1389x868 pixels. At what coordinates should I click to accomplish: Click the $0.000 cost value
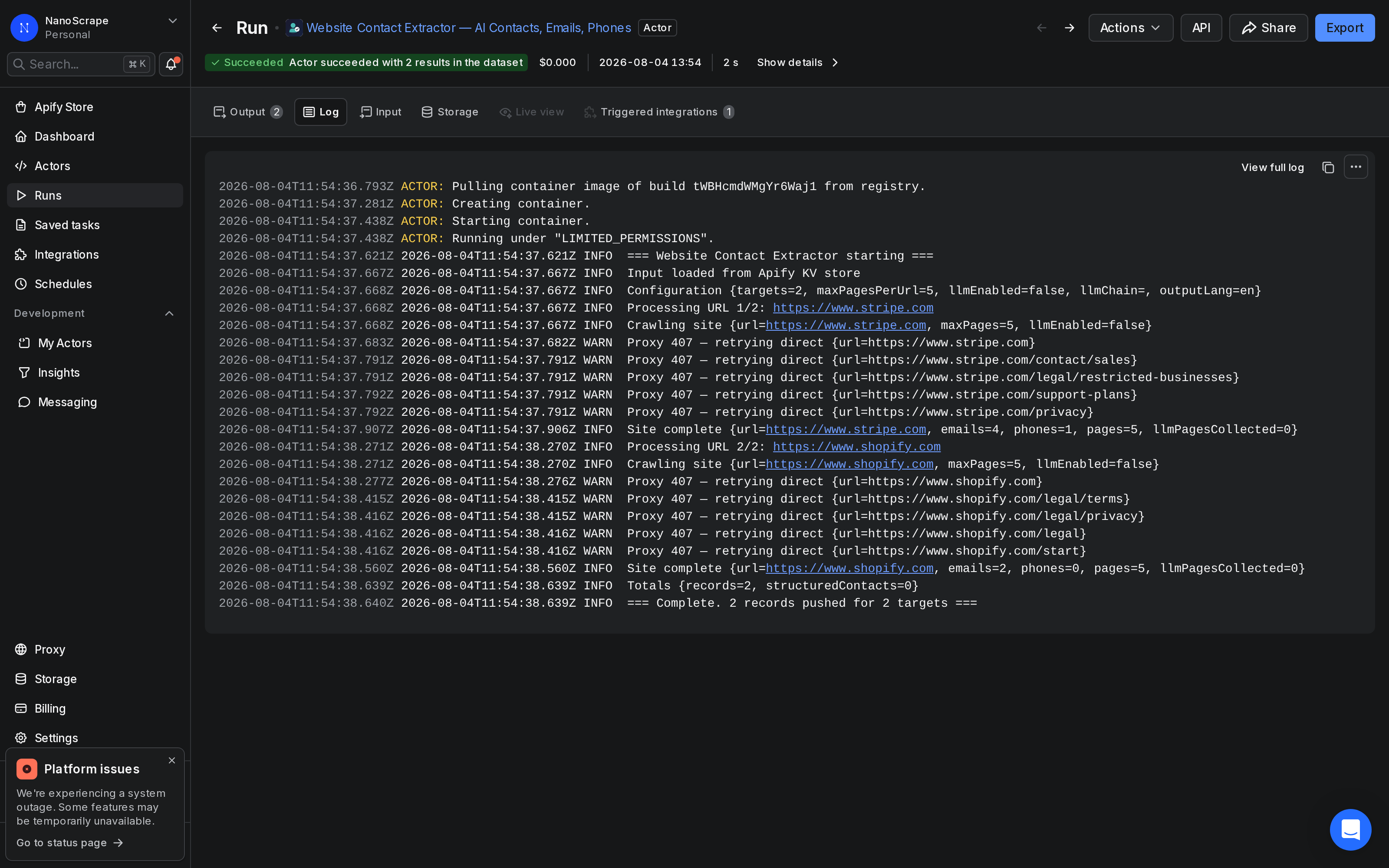pos(557,62)
